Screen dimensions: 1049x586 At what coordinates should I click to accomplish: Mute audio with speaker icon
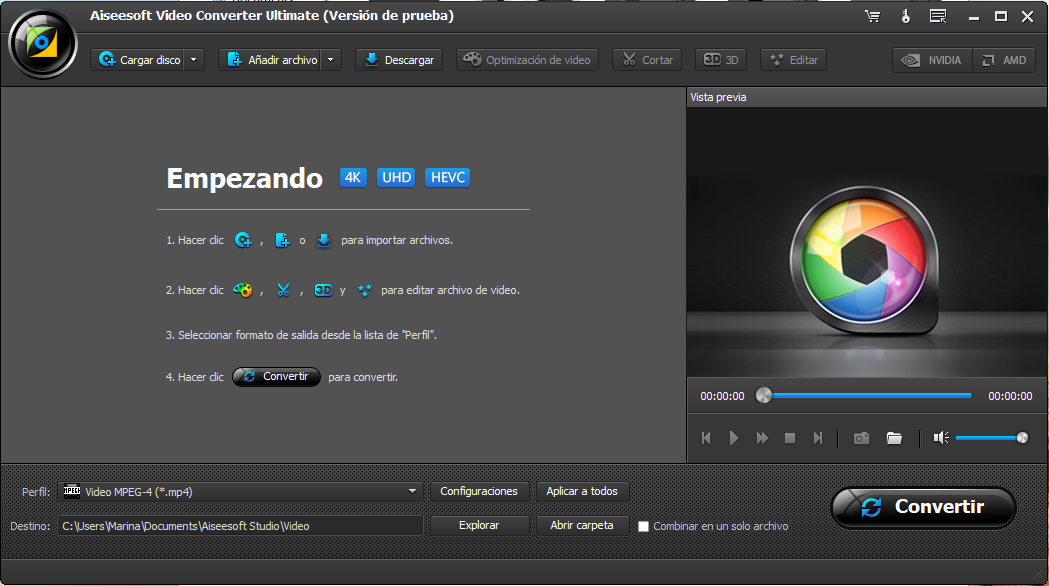pyautogui.click(x=941, y=437)
